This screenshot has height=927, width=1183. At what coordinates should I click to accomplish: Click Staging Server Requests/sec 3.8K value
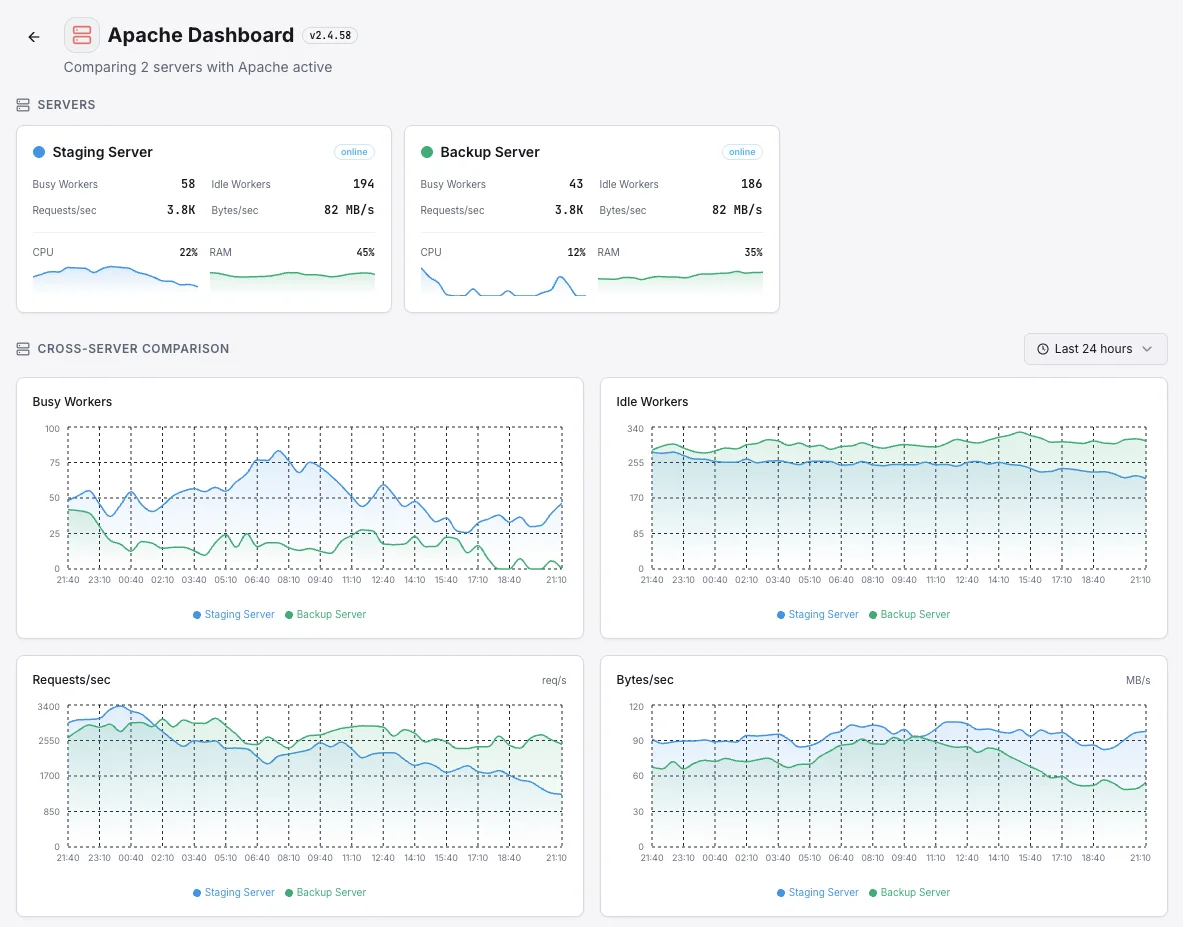click(x=181, y=210)
